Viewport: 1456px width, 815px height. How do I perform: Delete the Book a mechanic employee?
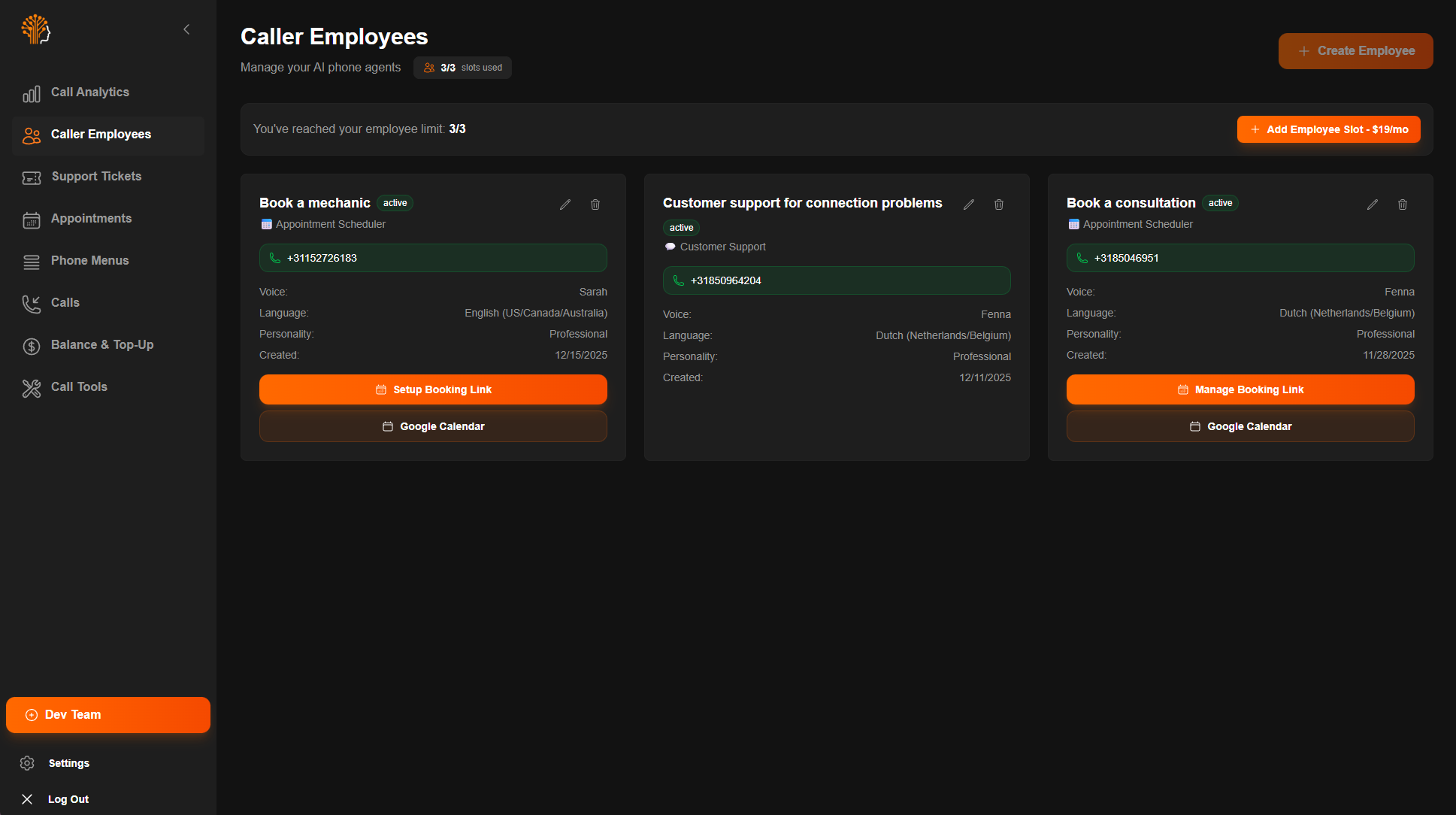[x=595, y=205]
